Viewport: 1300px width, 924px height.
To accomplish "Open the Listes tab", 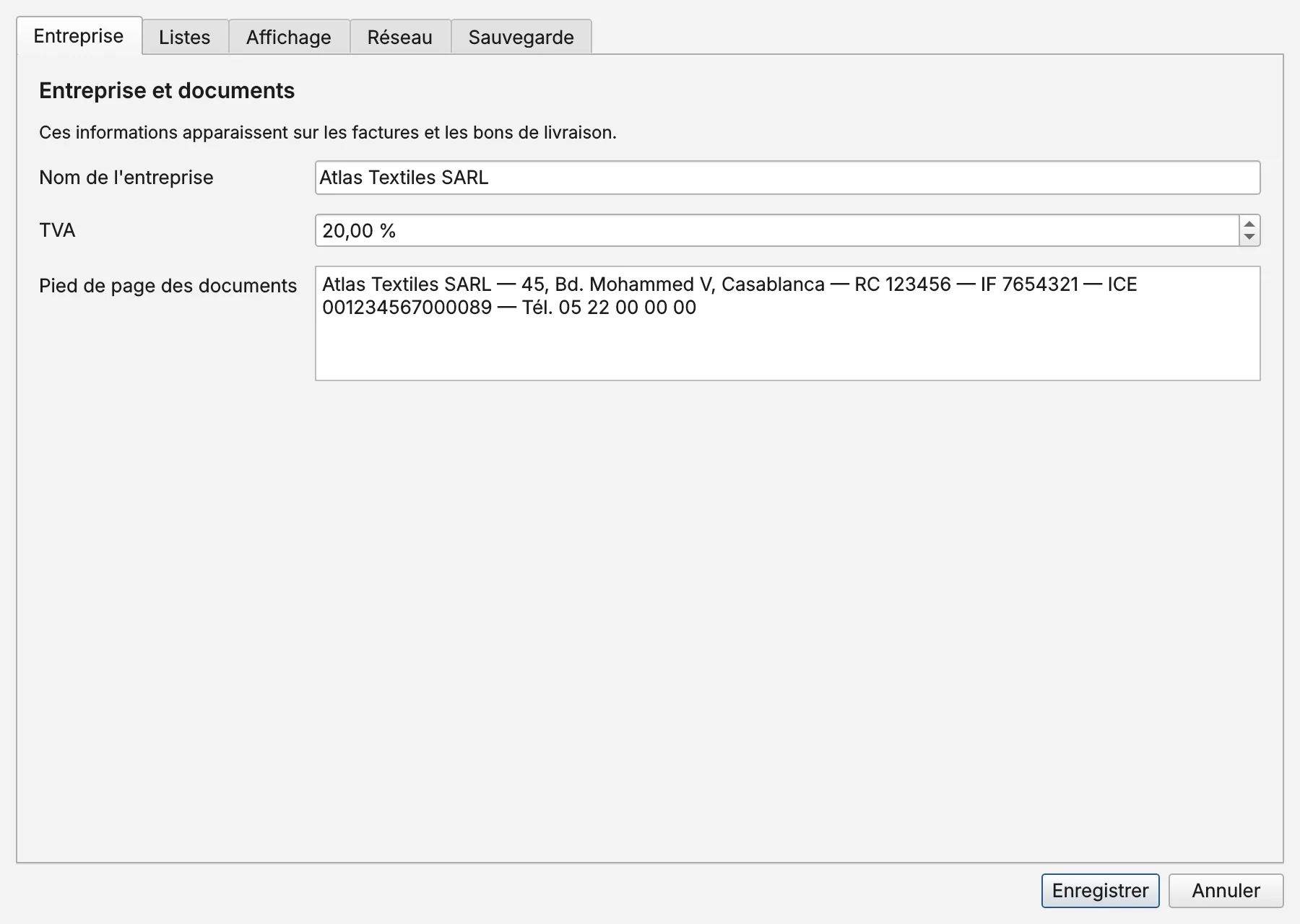I will click(x=185, y=37).
